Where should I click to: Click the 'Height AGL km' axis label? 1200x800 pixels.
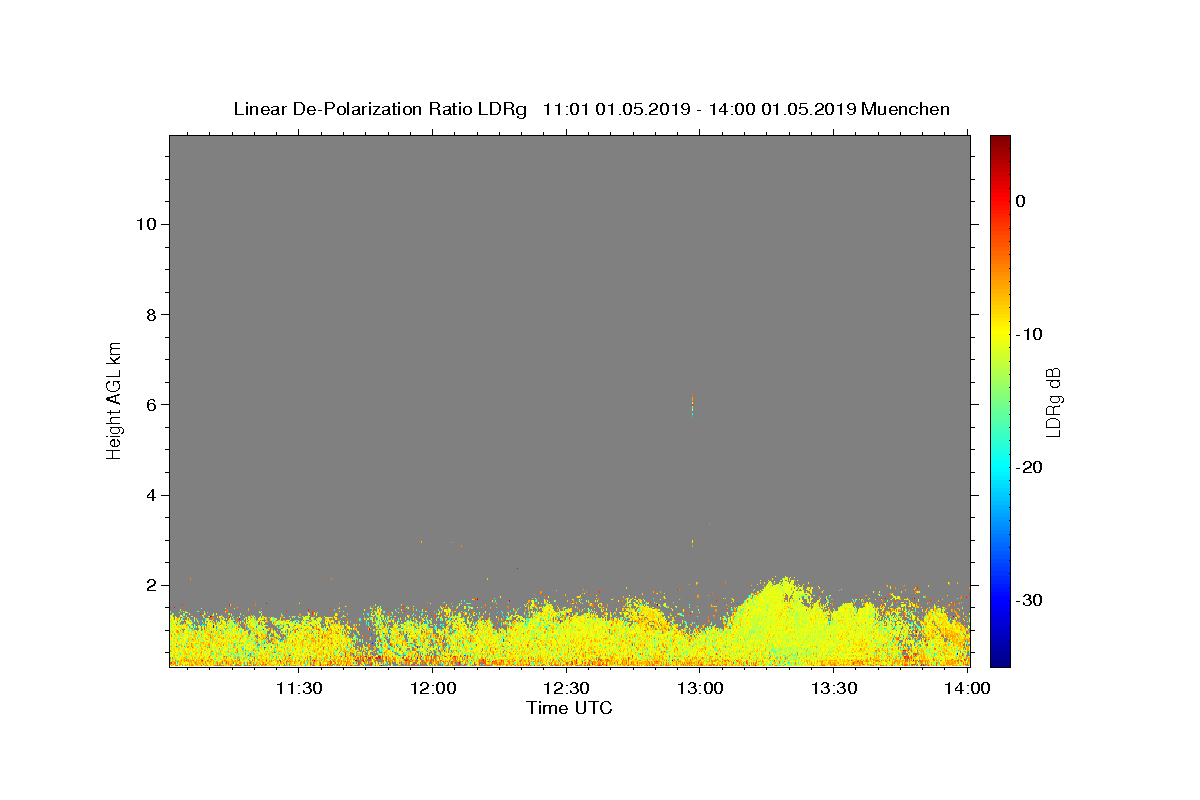114,399
